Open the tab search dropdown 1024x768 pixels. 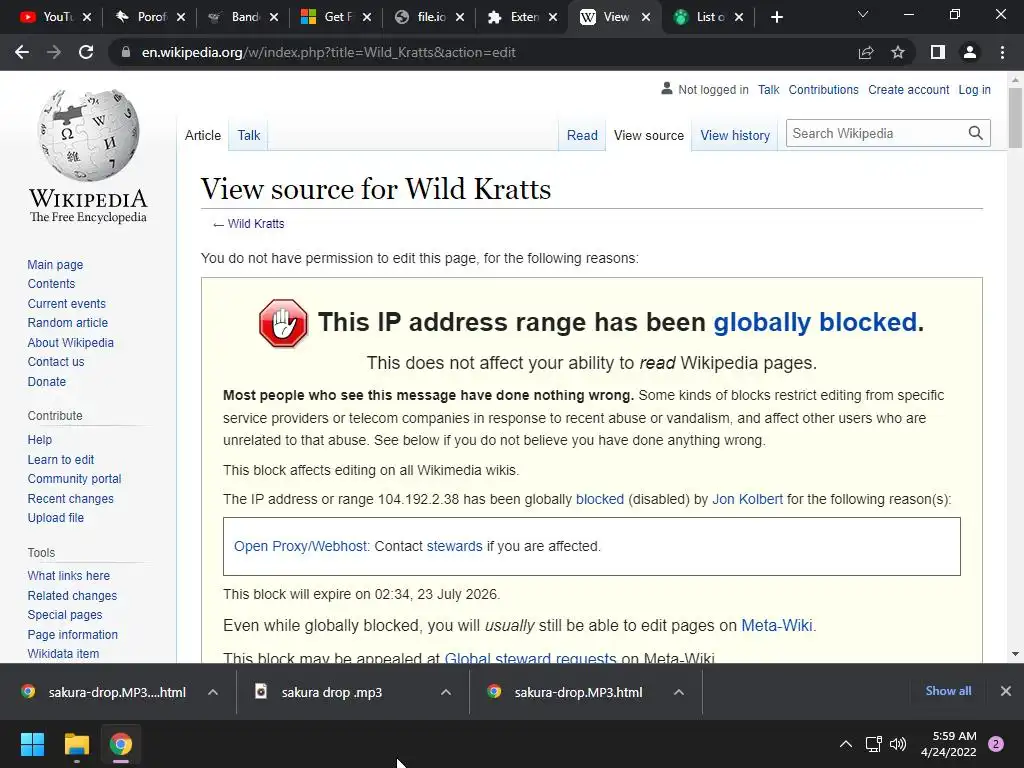click(x=863, y=14)
